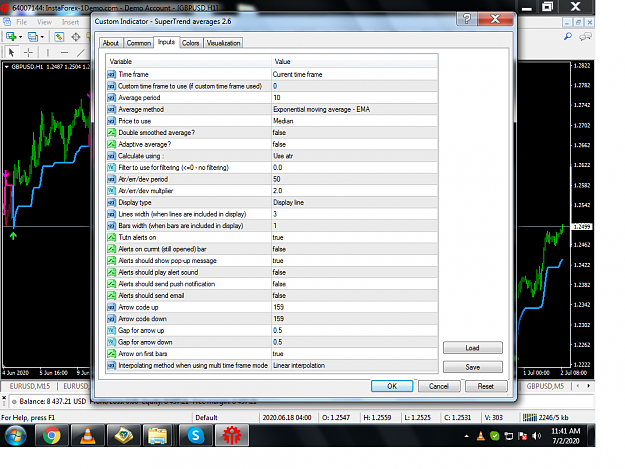Open VLC media player from taskbar
The height and width of the screenshot is (469, 625).
(x=88, y=436)
